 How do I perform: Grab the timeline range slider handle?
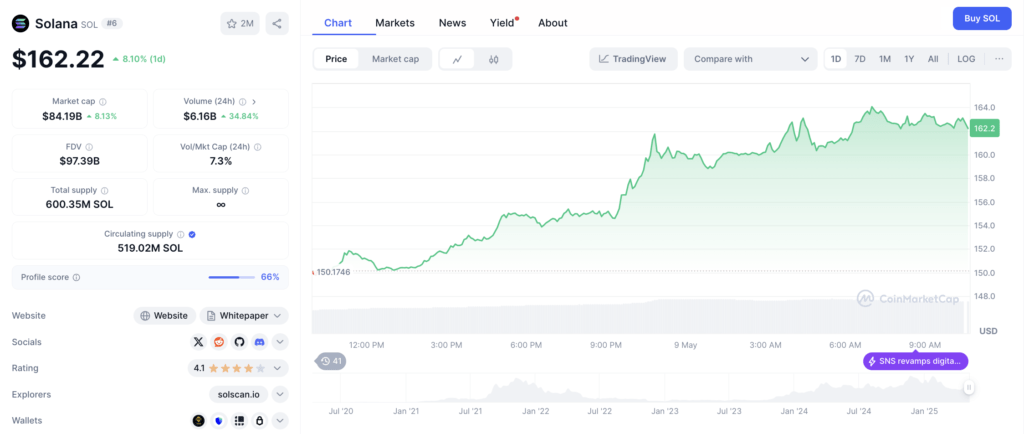969,388
